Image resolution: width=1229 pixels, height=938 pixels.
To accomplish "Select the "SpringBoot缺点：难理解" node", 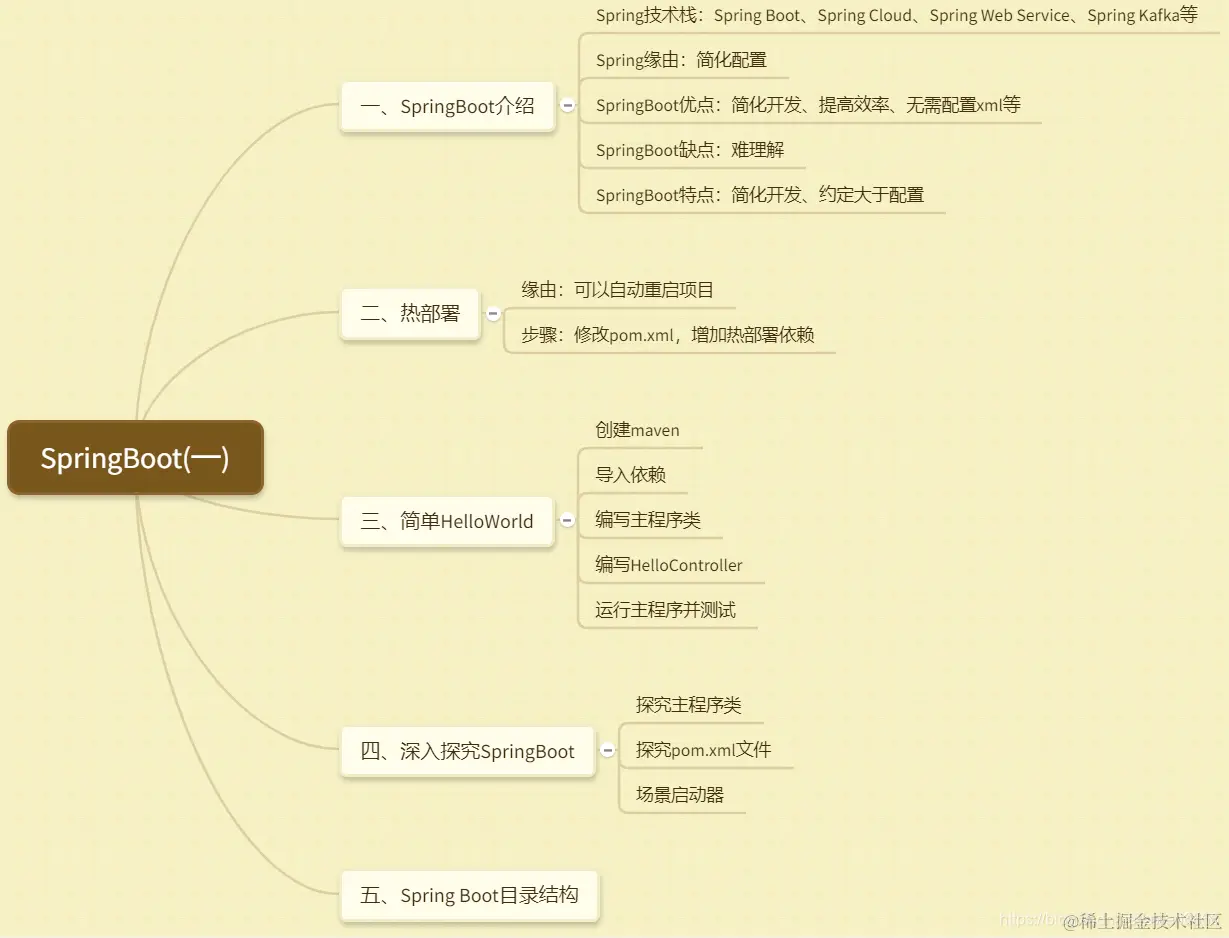I will pyautogui.click(x=688, y=149).
